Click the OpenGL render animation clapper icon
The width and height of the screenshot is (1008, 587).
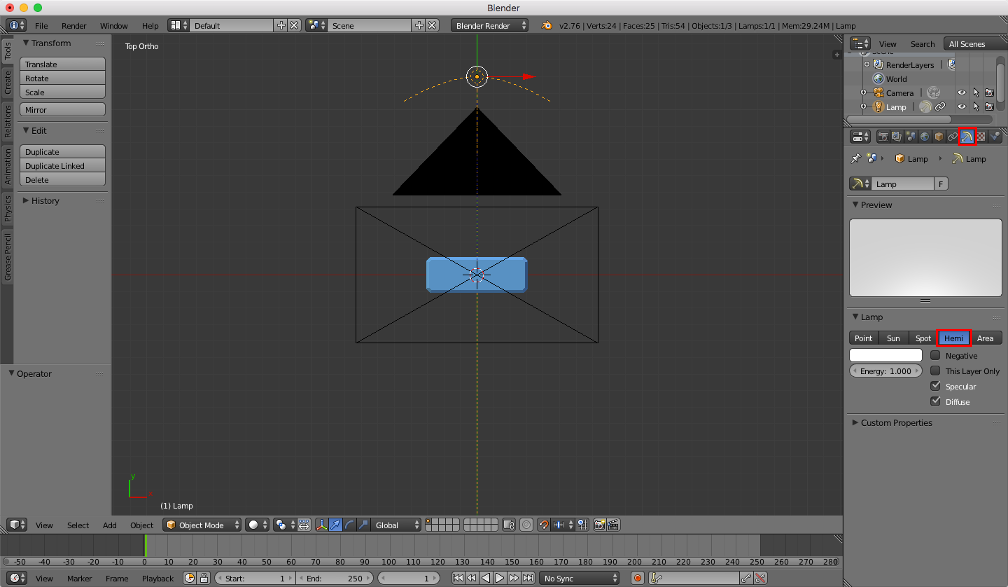(x=613, y=525)
